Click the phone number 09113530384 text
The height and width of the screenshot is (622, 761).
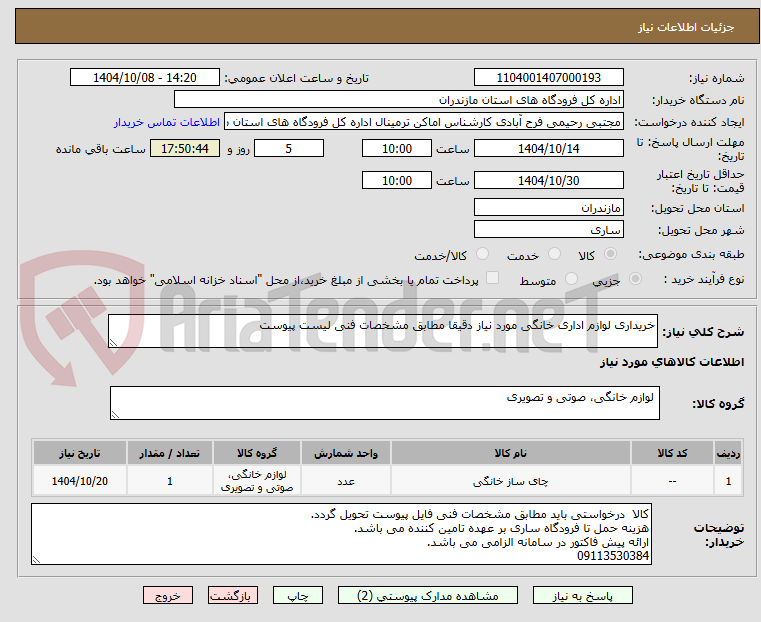613,556
